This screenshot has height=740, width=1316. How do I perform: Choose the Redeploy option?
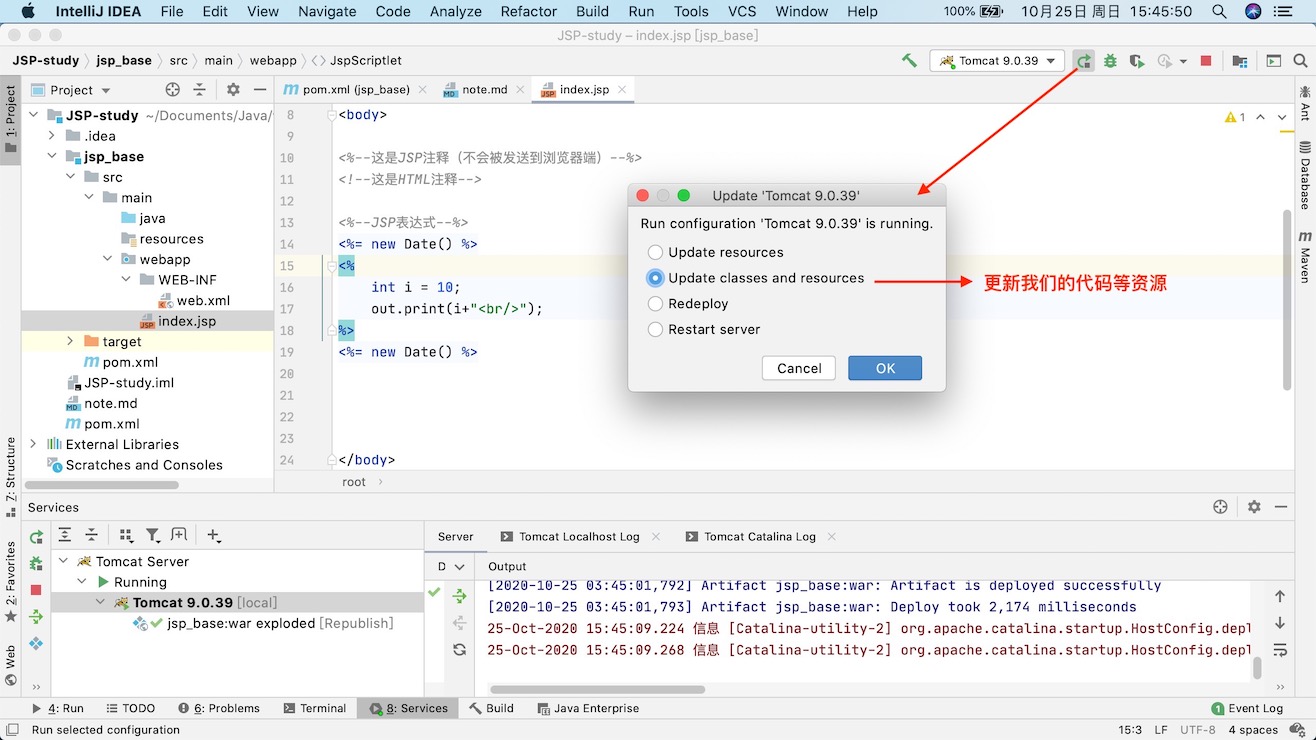pyautogui.click(x=687, y=303)
